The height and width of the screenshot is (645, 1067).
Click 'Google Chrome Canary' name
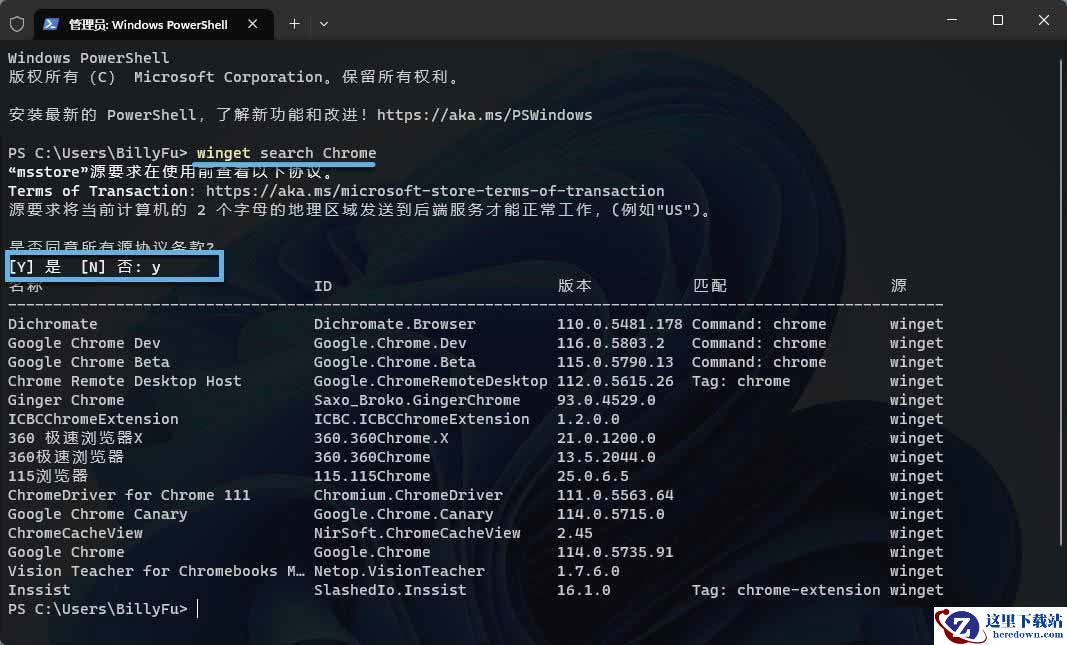click(x=97, y=514)
